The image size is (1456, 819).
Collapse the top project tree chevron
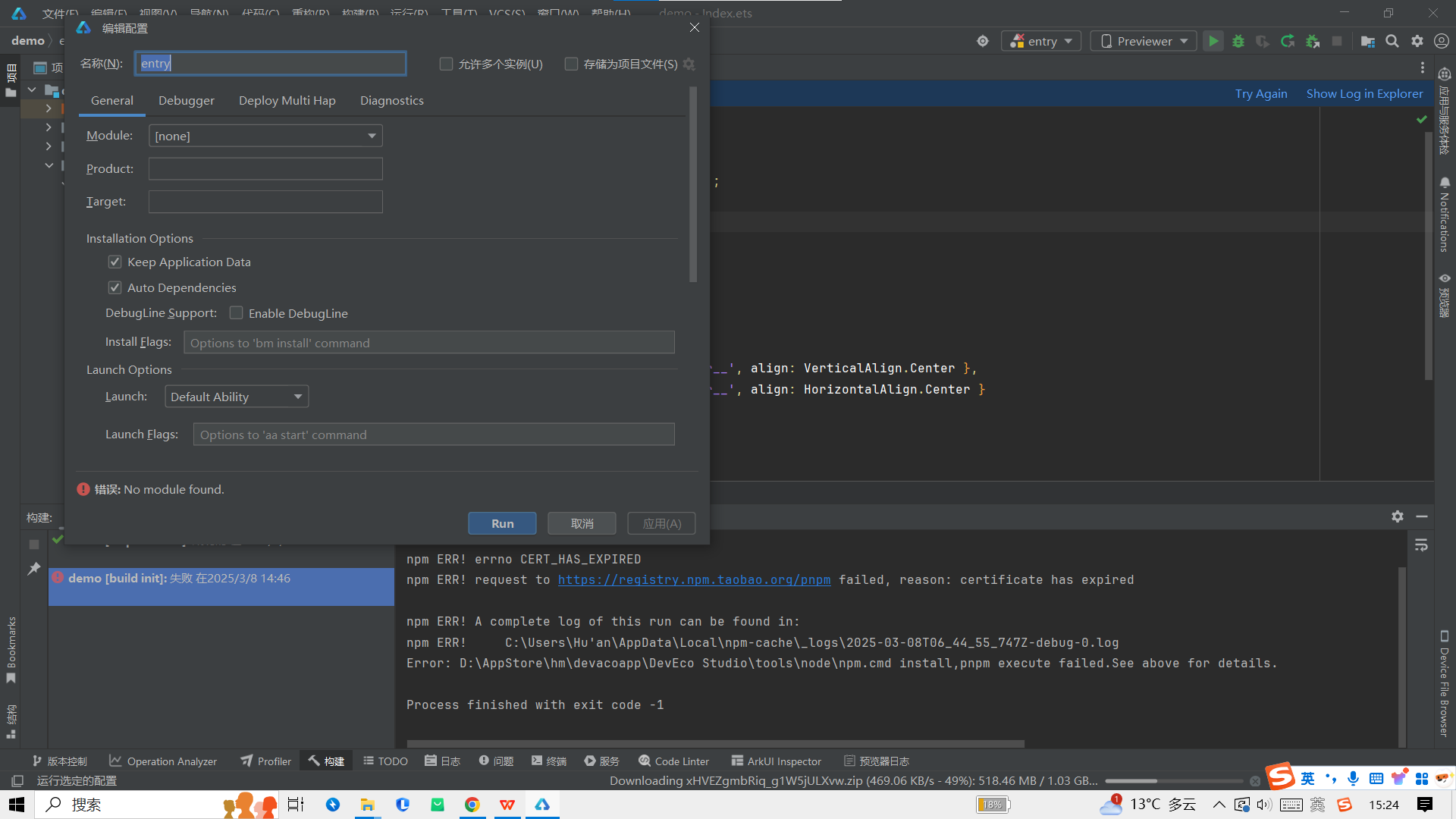pyautogui.click(x=32, y=89)
